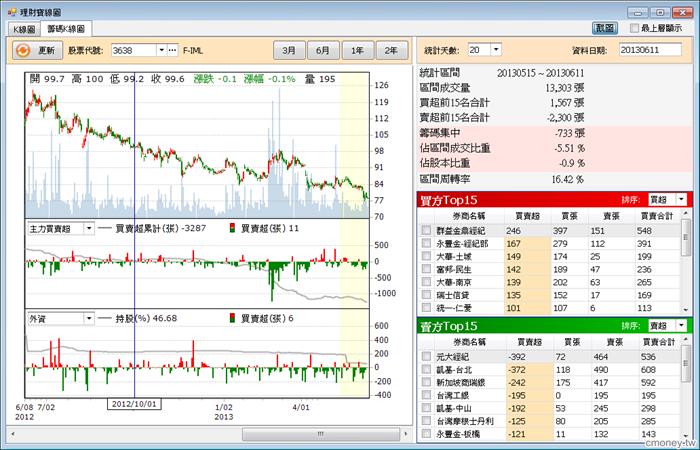Image resolution: width=700 pixels, height=450 pixels.
Task: Check the 大華-土城 row checkbox
Action: pos(426,256)
